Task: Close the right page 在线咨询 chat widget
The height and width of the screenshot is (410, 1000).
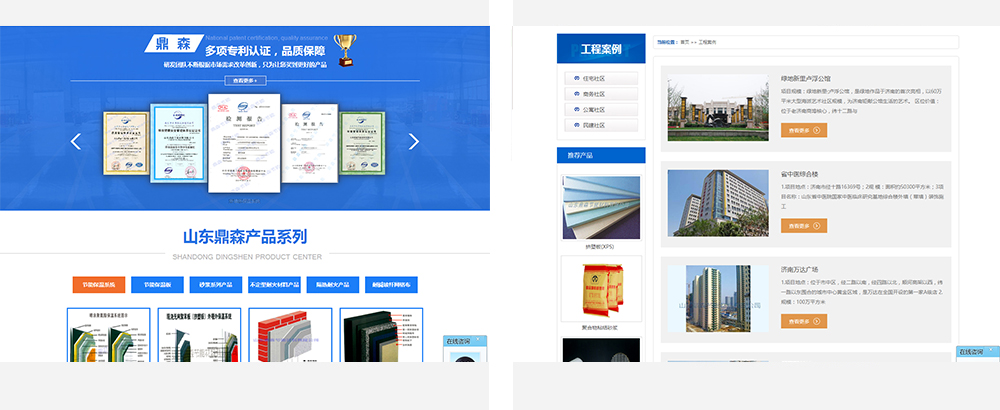Action: 991,351
